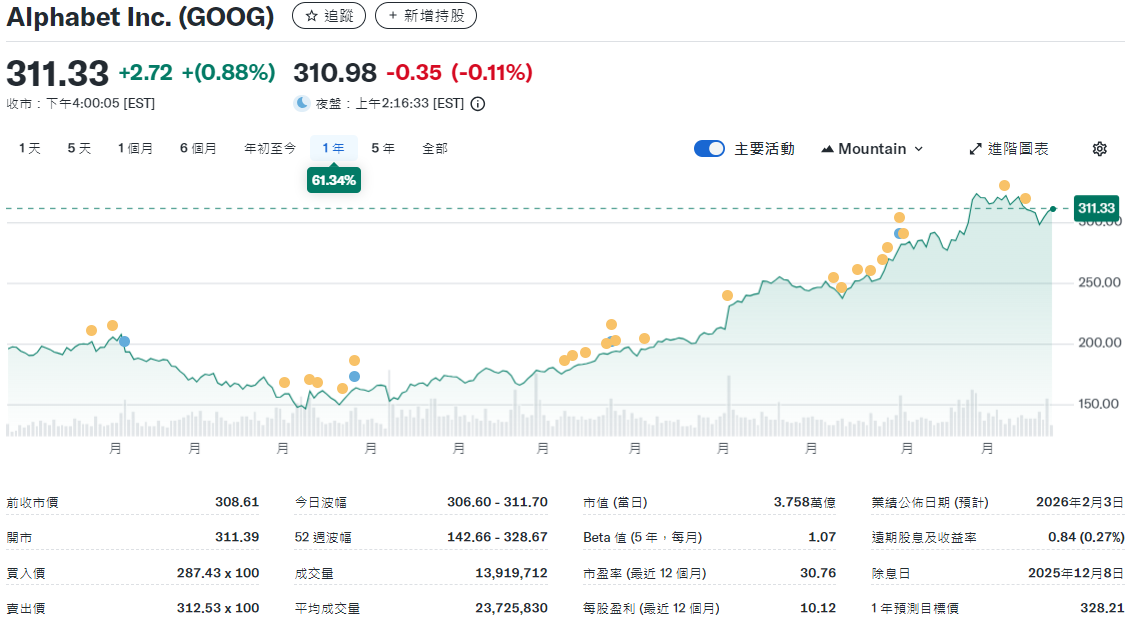Open the info icon next to the 夜盤 time
1135x619 pixels.
[x=478, y=103]
